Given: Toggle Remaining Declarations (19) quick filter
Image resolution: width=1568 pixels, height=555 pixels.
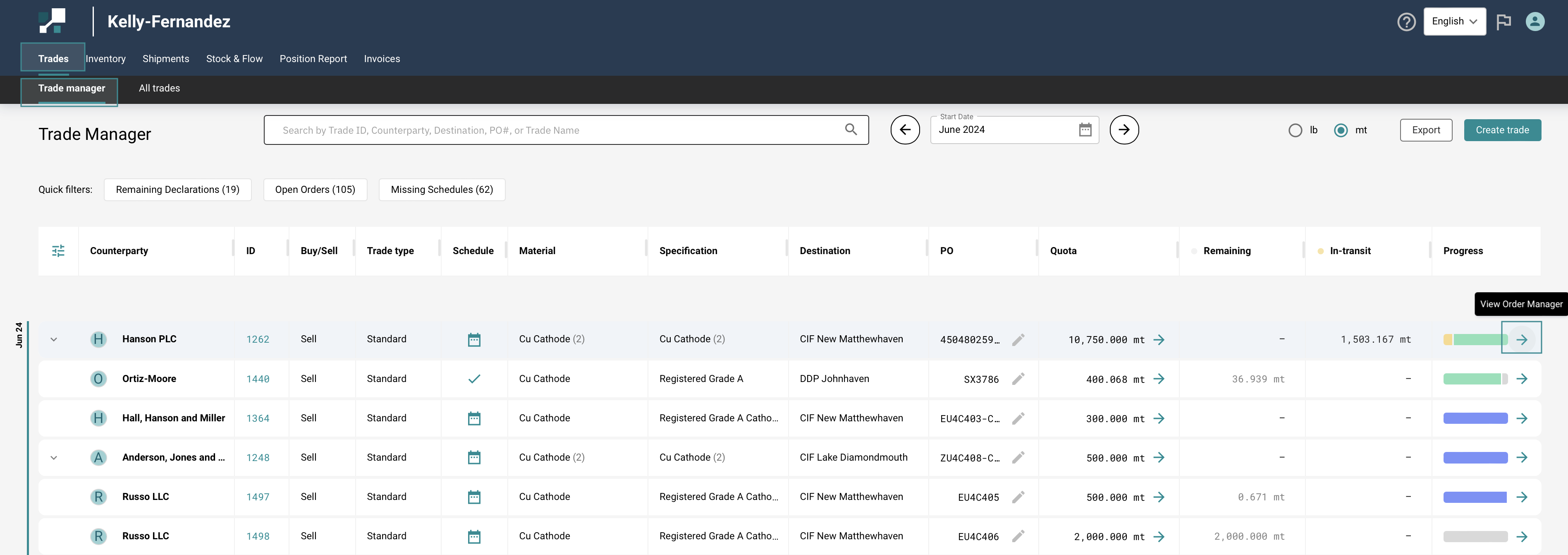Looking at the screenshot, I should coord(178,190).
